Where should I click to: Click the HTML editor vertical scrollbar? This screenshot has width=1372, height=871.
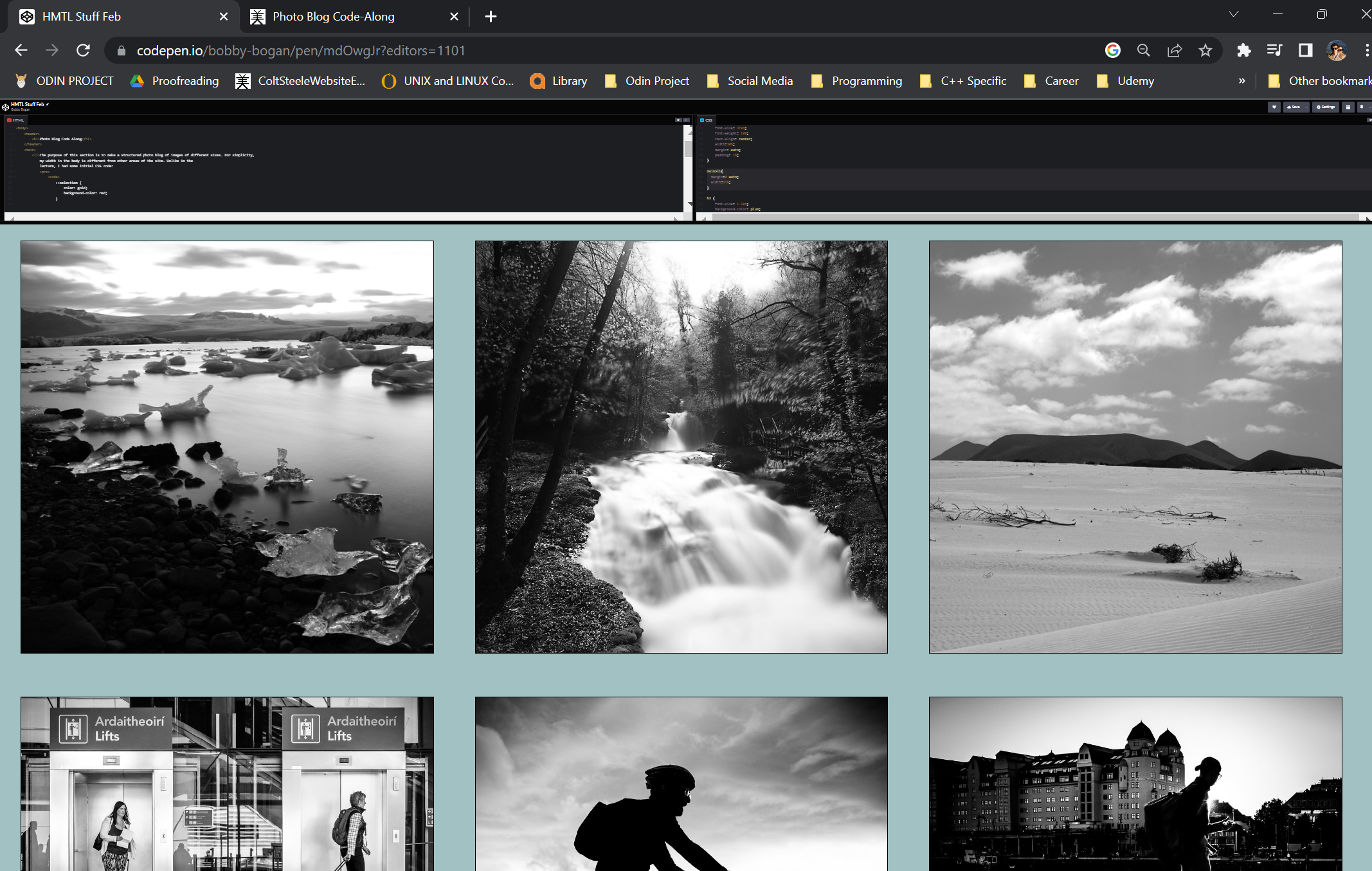point(688,149)
